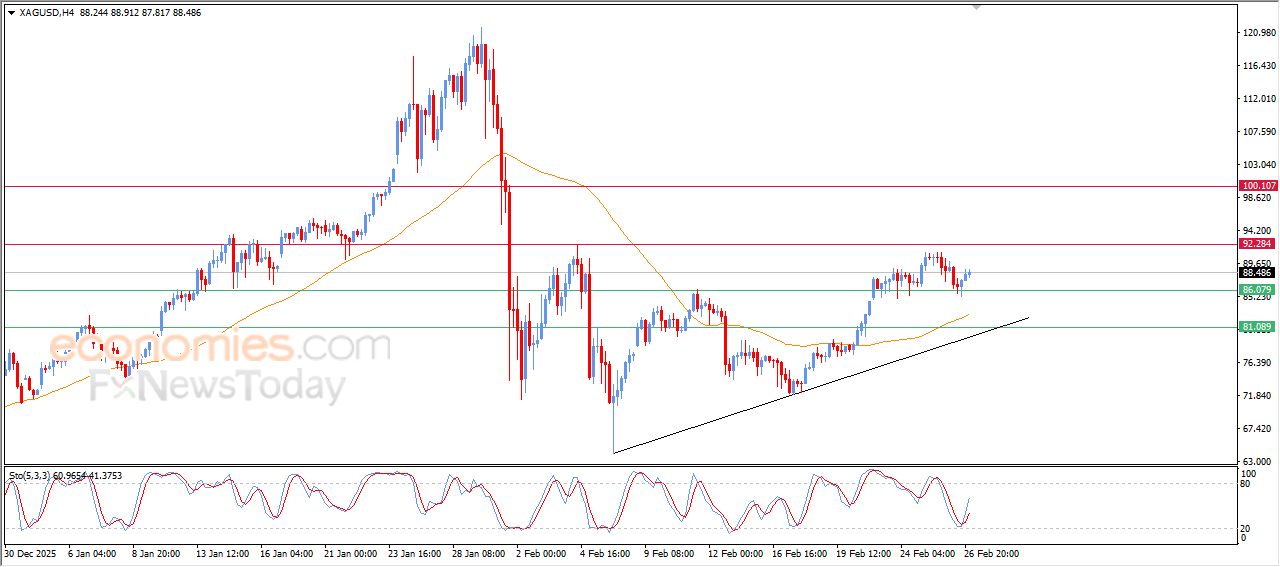Image resolution: width=1280 pixels, height=567 pixels.
Task: Click the black 88.486 current price label
Action: [x=1257, y=272]
